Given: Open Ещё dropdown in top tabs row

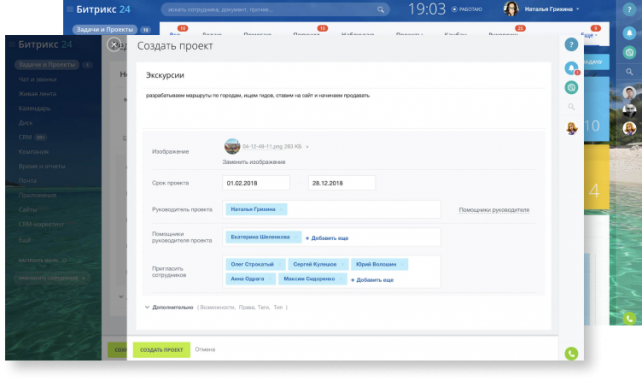Looking at the screenshot, I should tap(588, 35).
